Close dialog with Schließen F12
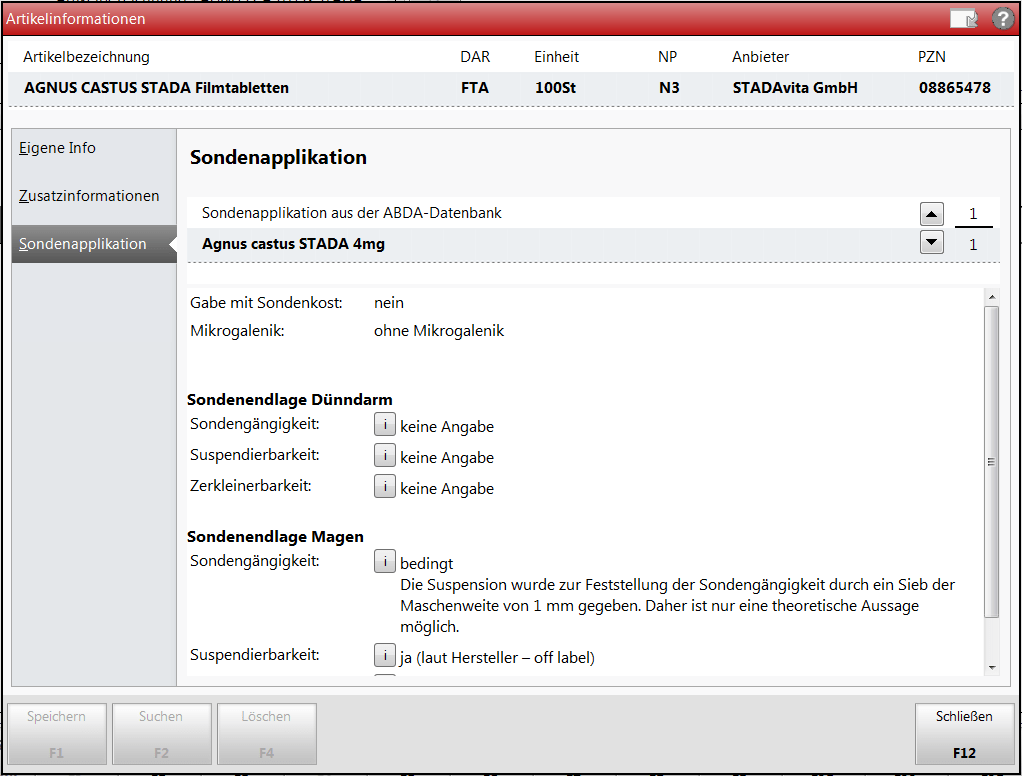 pyautogui.click(x=965, y=734)
